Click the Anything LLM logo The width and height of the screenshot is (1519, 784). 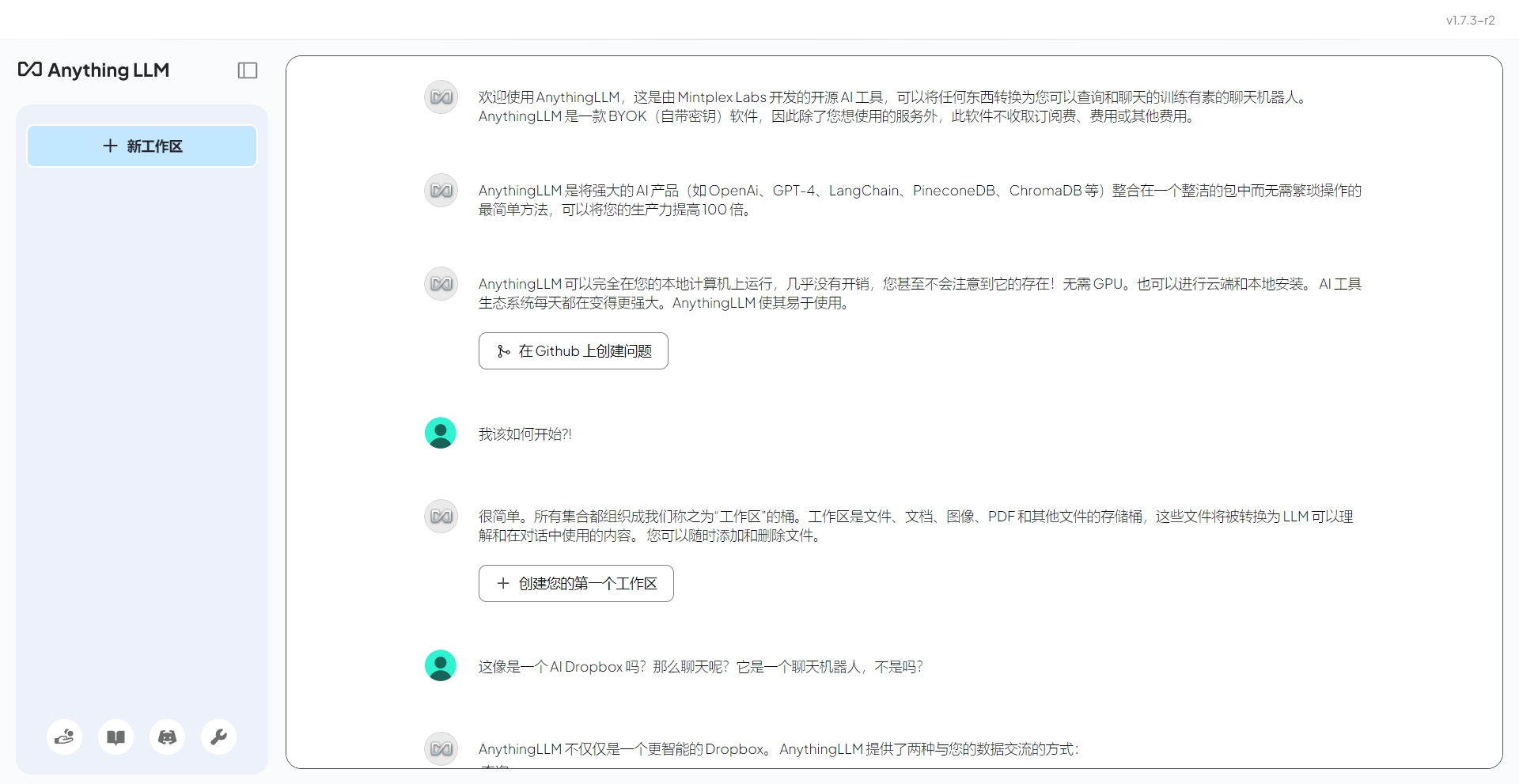[93, 70]
